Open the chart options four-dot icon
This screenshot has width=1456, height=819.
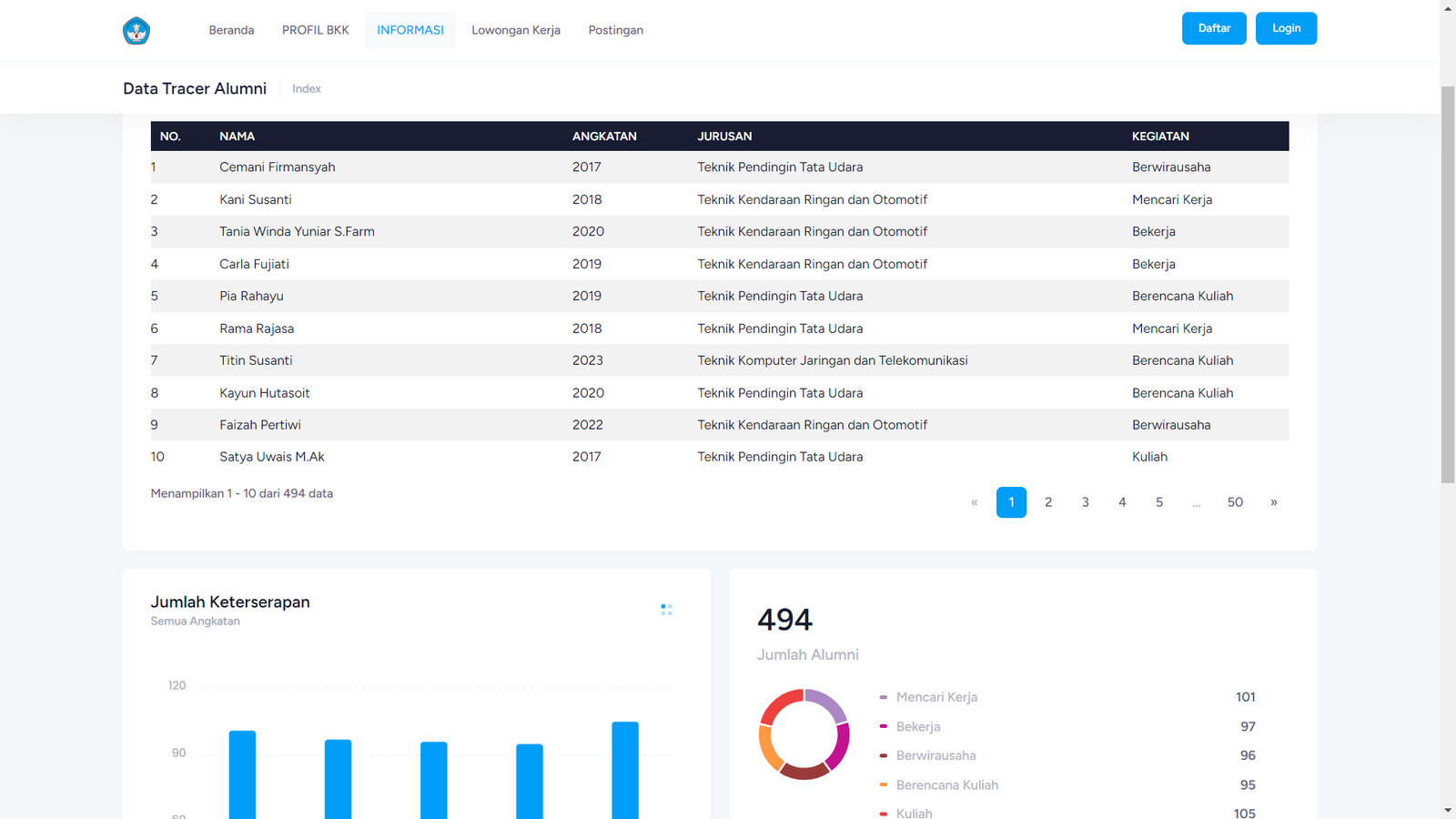[666, 610]
